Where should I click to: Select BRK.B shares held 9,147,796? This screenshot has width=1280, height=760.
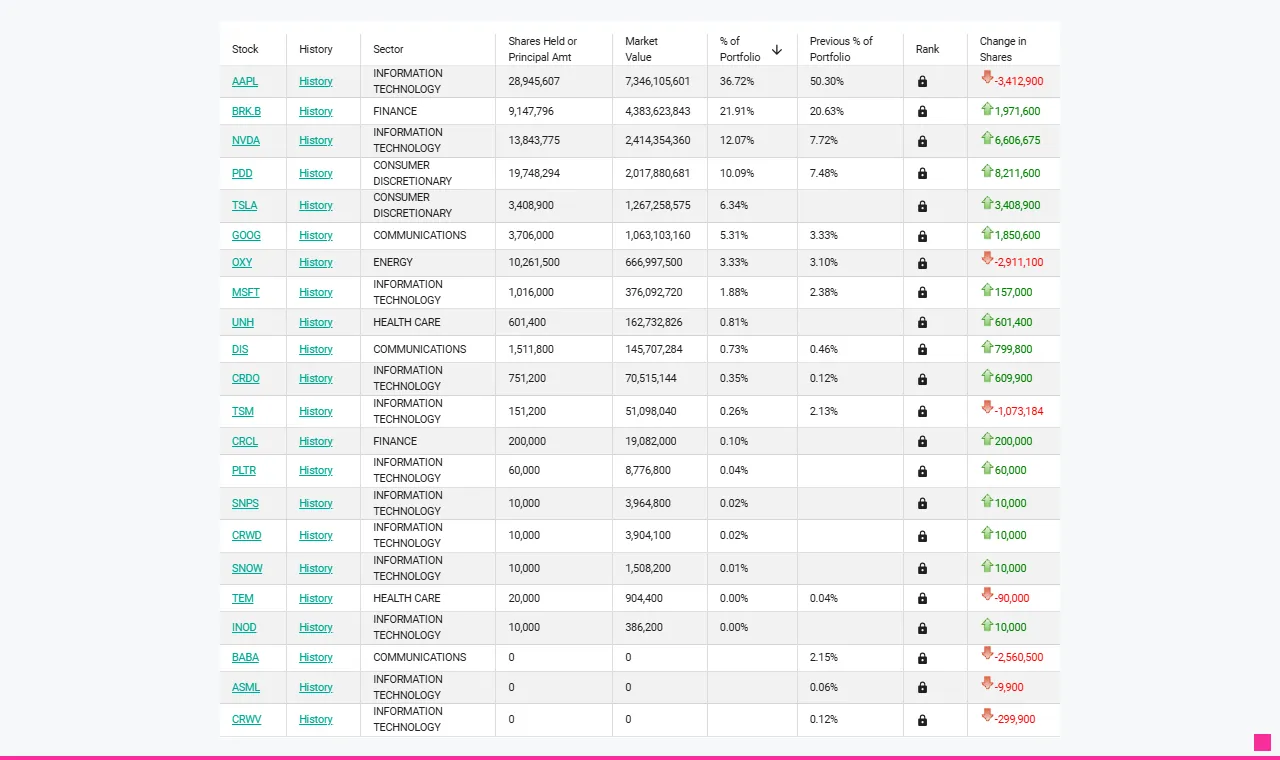pyautogui.click(x=531, y=112)
